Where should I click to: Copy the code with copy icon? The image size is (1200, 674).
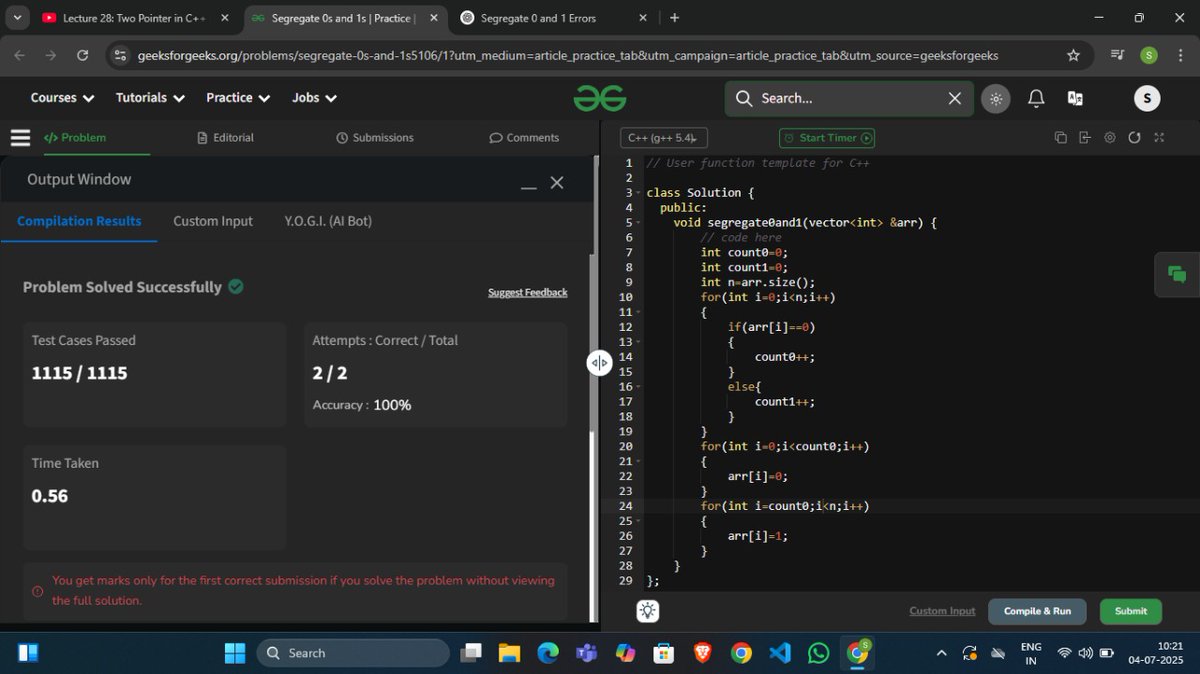(1061, 138)
